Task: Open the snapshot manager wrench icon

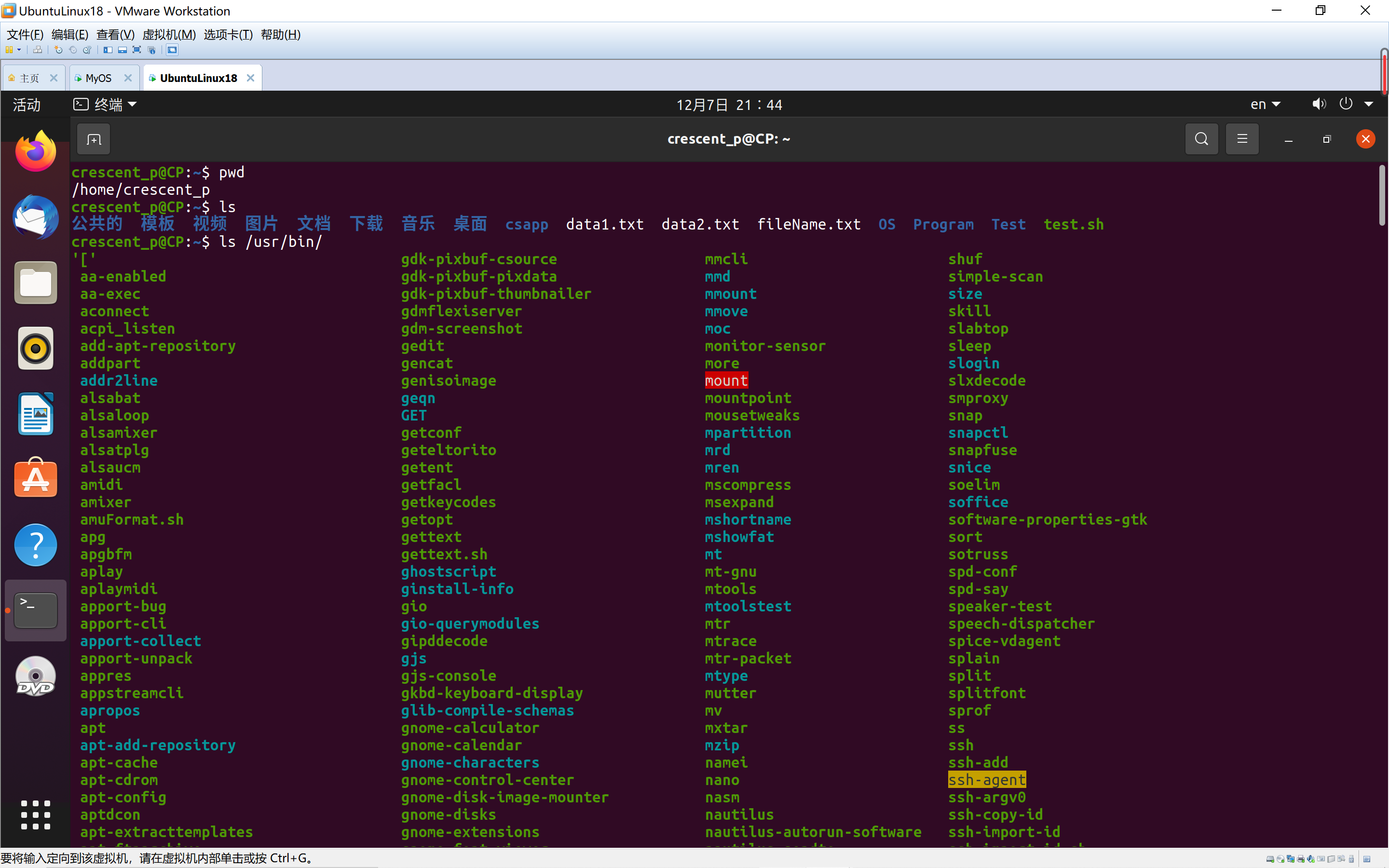Action: click(87, 50)
